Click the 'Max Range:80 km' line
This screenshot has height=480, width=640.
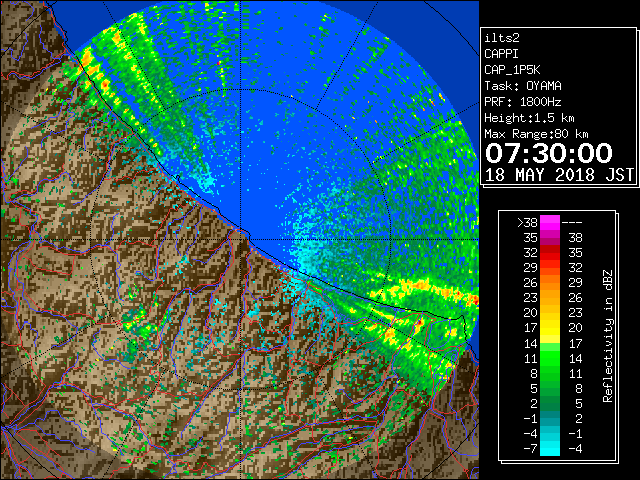coord(536,134)
